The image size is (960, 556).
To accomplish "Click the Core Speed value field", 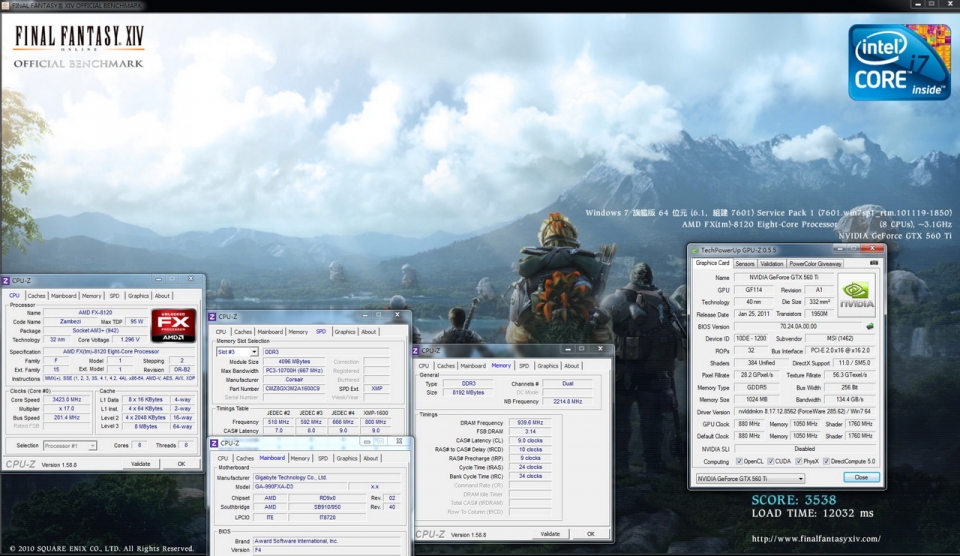I will pyautogui.click(x=69, y=399).
